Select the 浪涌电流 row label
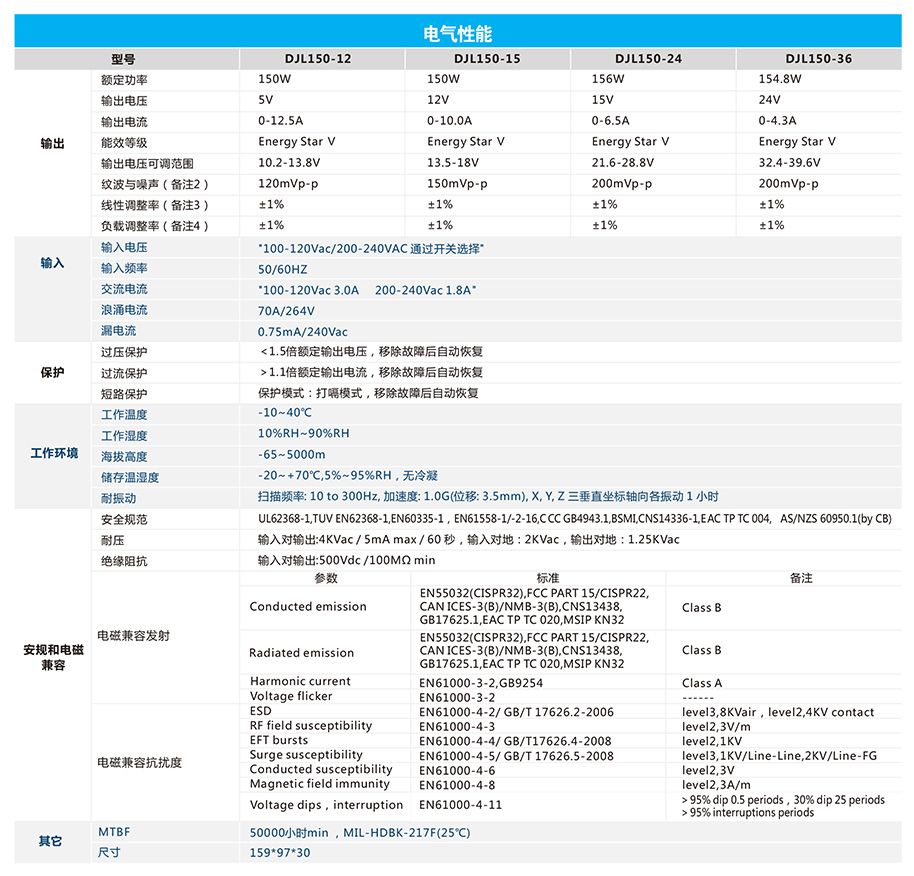This screenshot has height=876, width=914. click(124, 310)
